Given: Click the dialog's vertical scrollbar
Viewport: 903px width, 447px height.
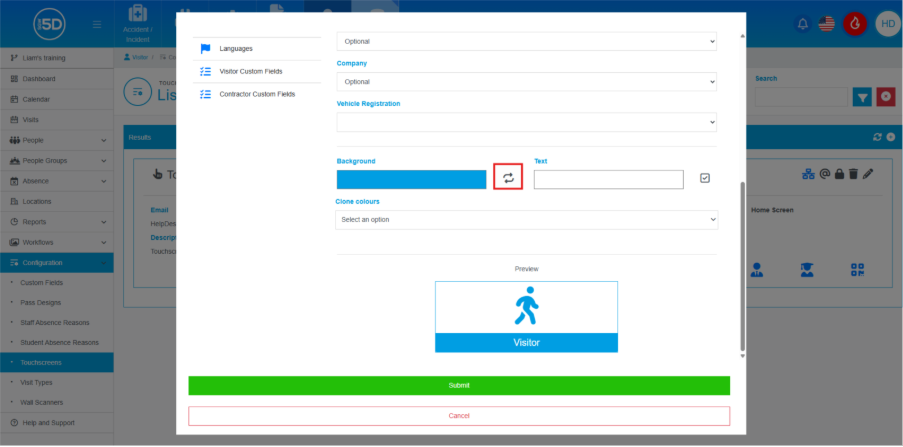Looking at the screenshot, I should [742, 265].
